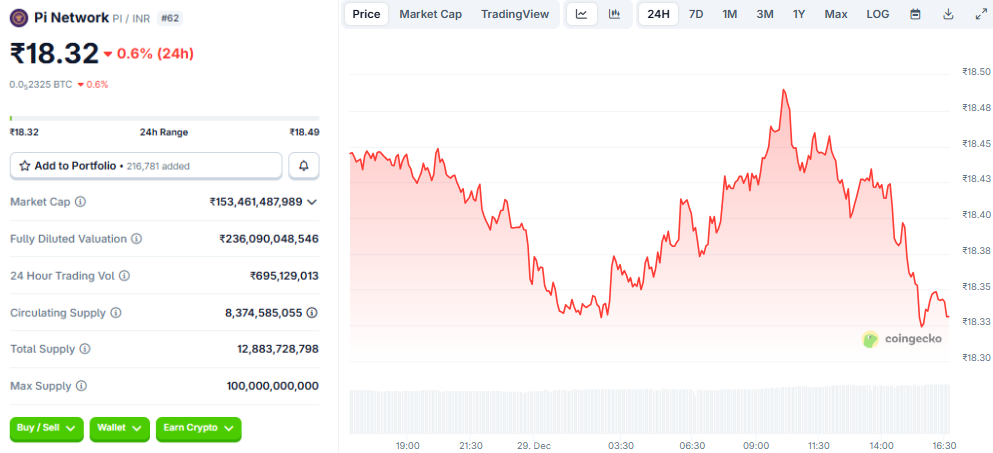Click info icon beside 8,374,585,055 value
This screenshot has width=993, height=453.
[x=312, y=313]
